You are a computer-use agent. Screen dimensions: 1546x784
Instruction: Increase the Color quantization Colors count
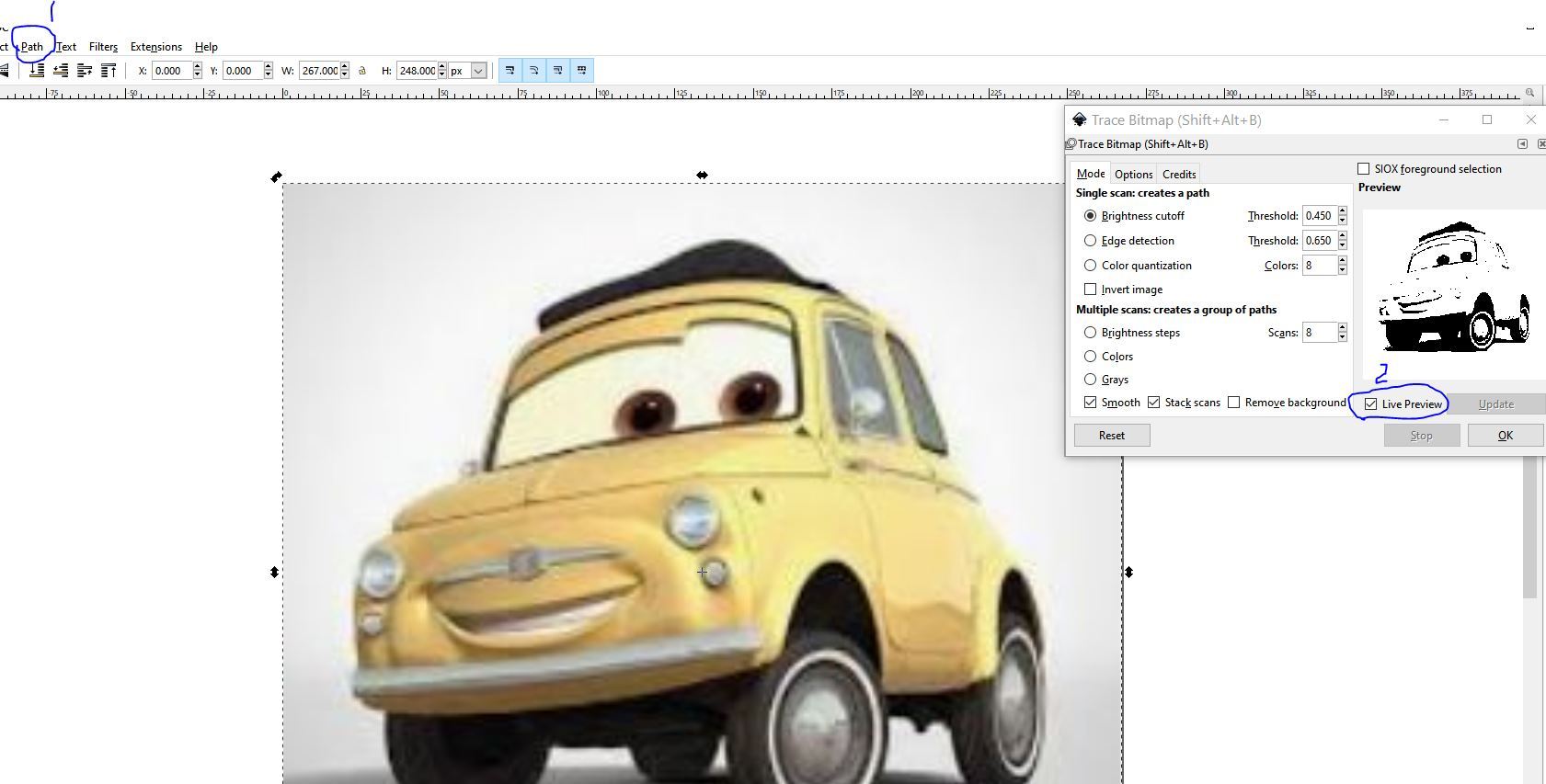[1343, 261]
